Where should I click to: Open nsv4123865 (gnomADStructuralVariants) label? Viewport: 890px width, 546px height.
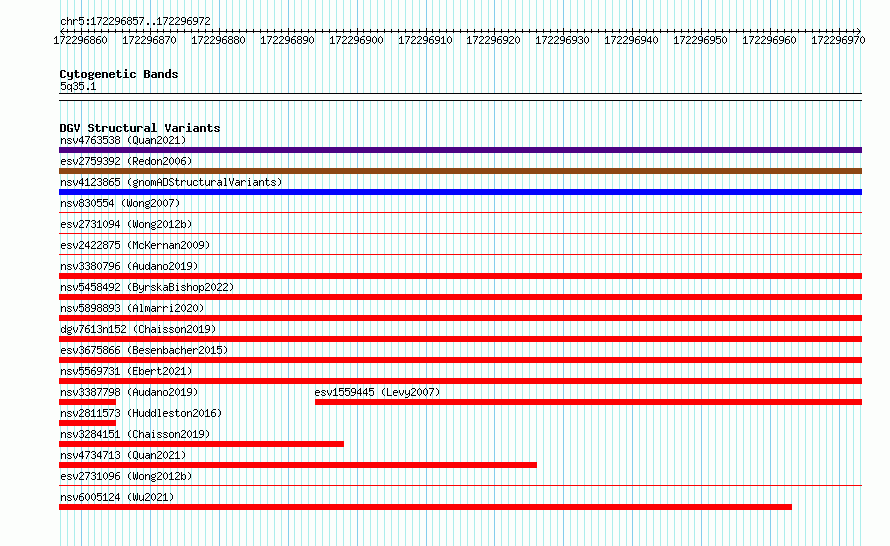coord(171,182)
